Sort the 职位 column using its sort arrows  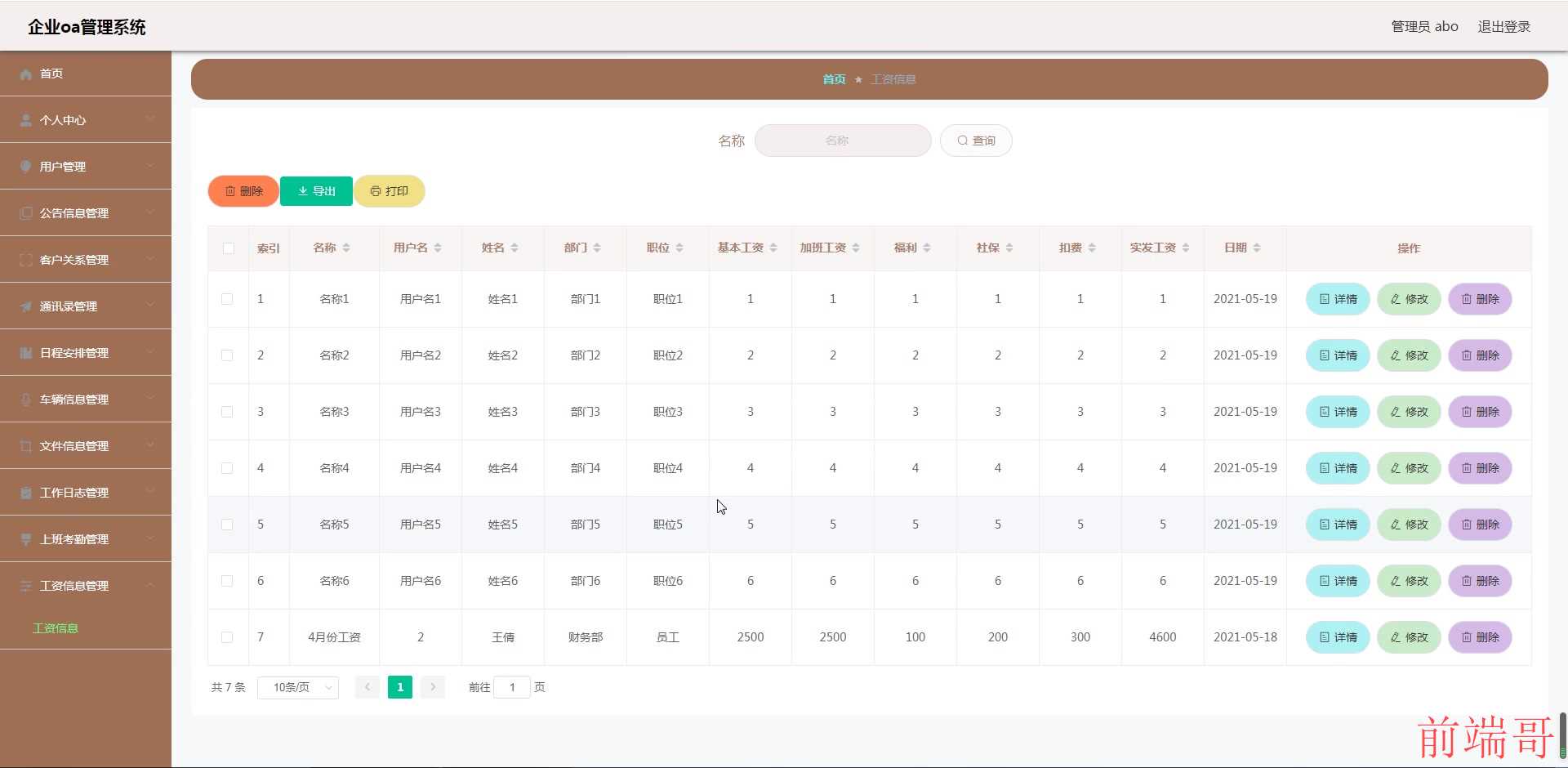pos(679,248)
